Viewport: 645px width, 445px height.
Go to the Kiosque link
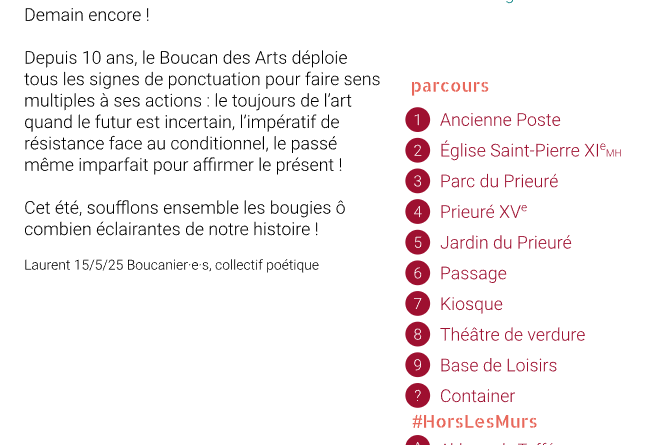click(471, 304)
